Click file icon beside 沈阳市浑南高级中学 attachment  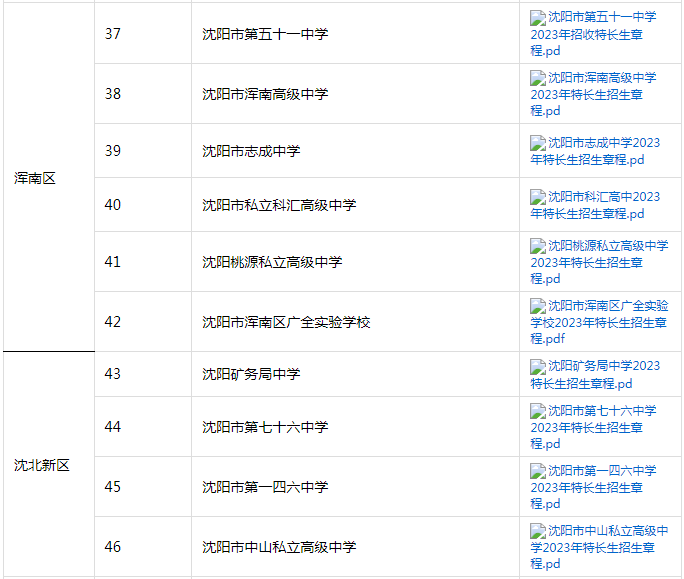538,78
